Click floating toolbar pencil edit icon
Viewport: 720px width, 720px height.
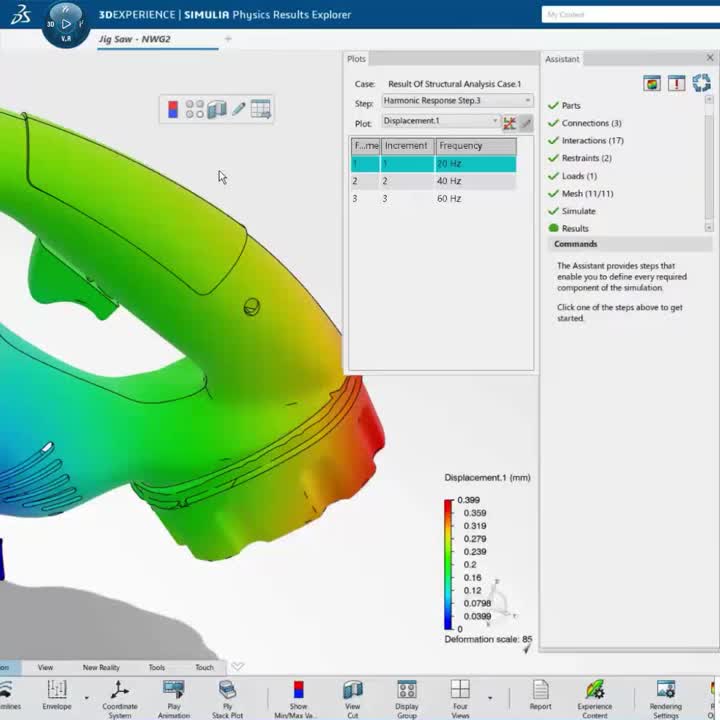coord(239,109)
